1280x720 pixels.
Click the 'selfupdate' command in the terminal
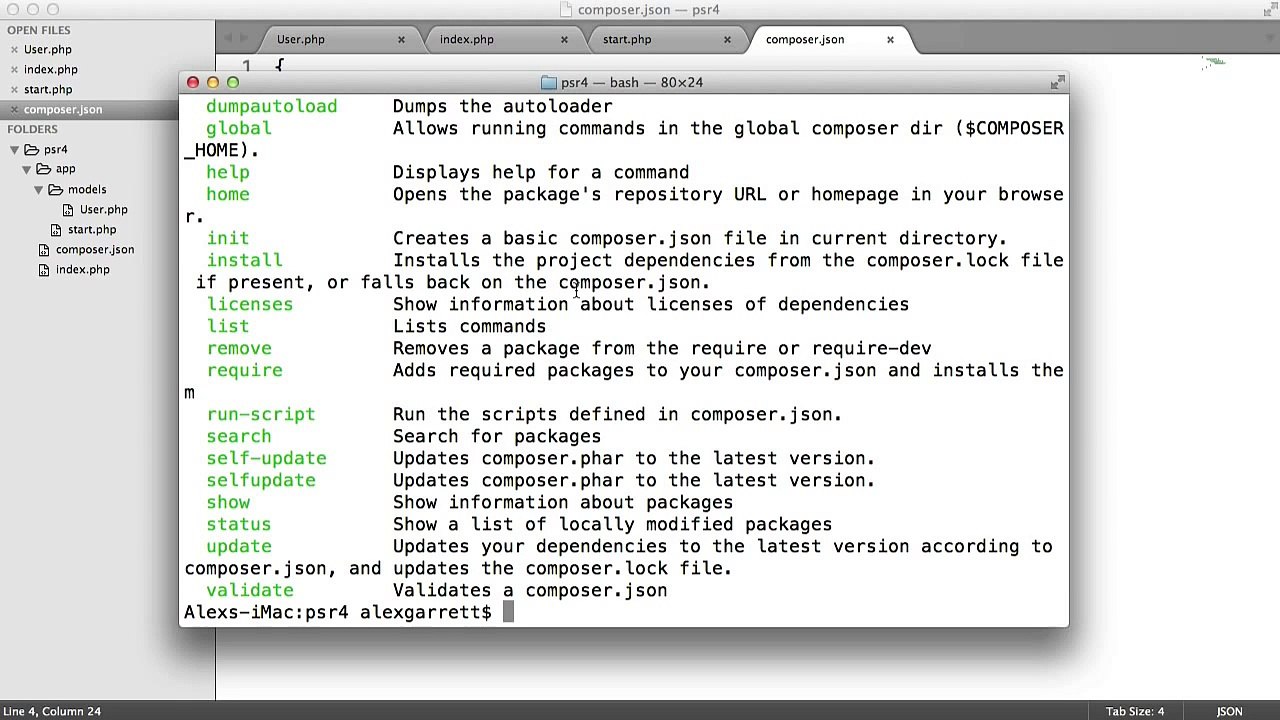point(261,480)
